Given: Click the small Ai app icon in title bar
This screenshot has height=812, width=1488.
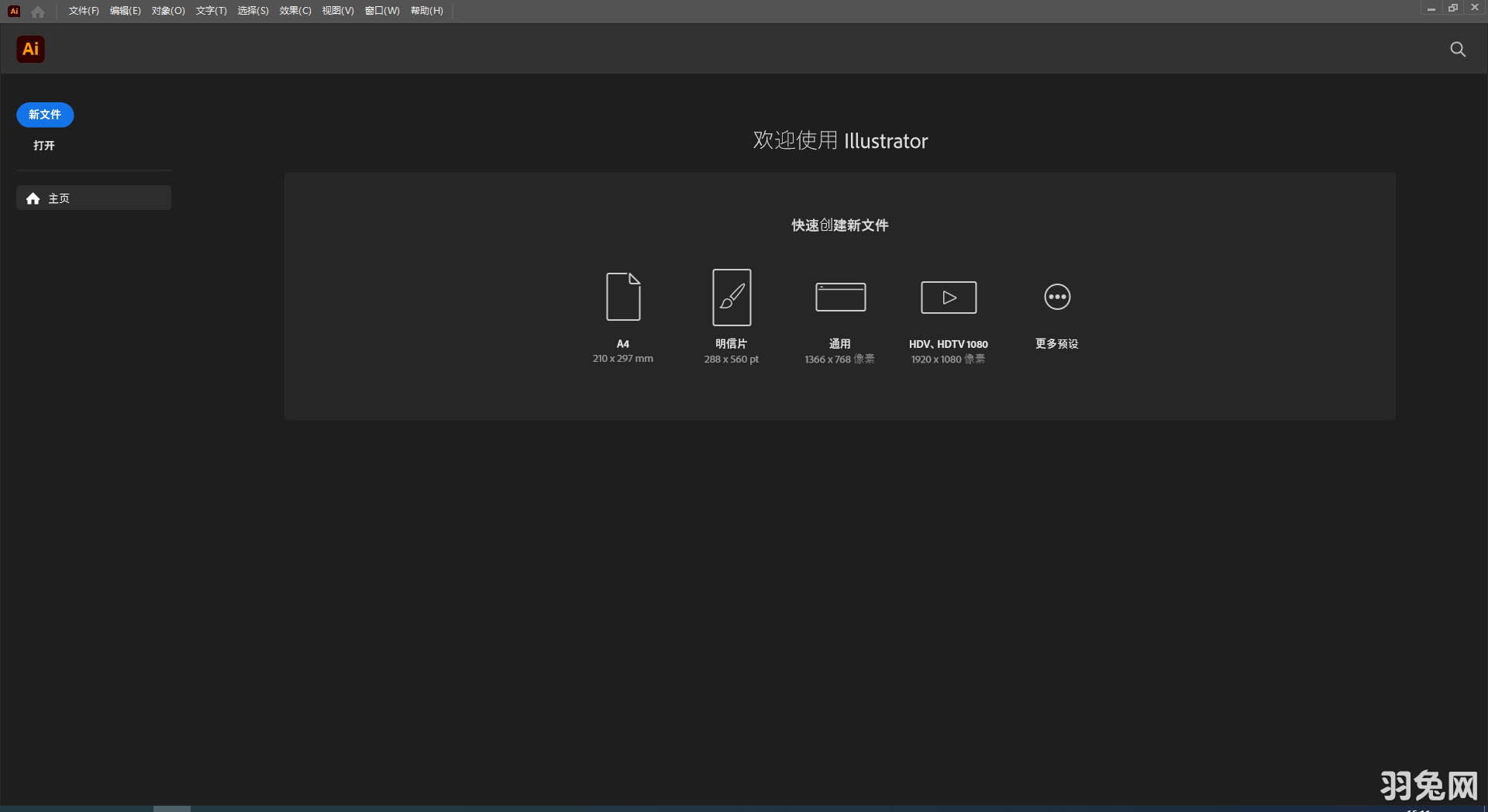Looking at the screenshot, I should point(14,11).
